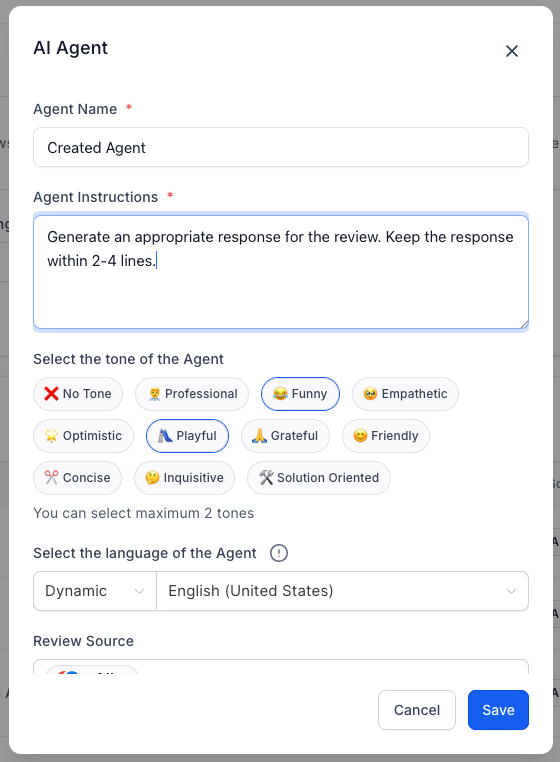Click the red X No Tone icon

click(51, 394)
